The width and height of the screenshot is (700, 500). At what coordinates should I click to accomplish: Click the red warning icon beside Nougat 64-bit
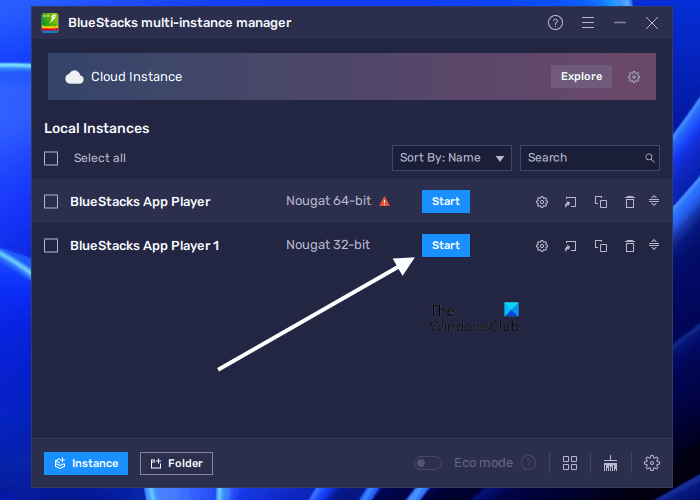coord(384,202)
